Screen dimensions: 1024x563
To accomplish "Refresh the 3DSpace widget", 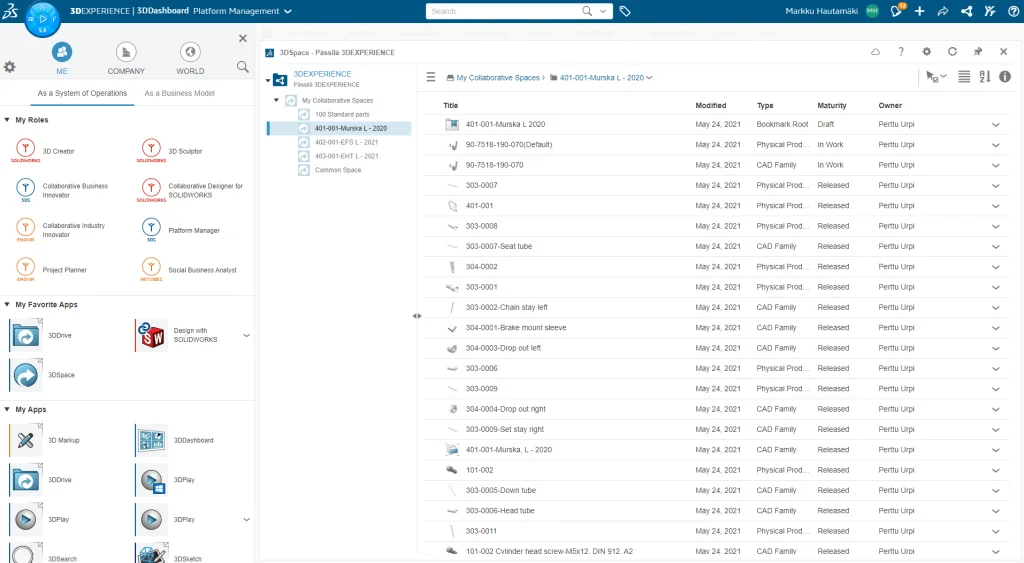I will point(952,52).
